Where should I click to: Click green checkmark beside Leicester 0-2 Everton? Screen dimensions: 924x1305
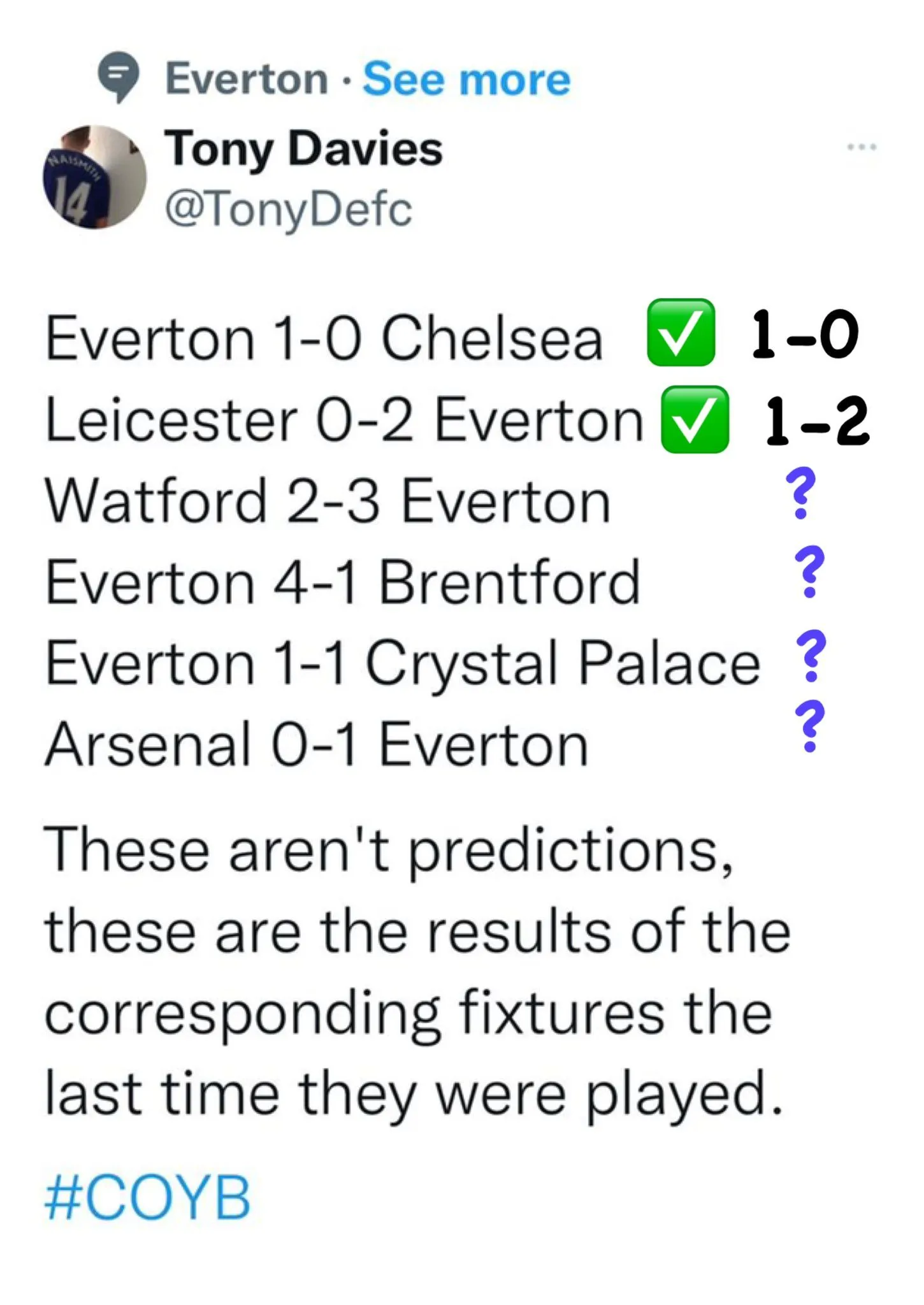695,419
